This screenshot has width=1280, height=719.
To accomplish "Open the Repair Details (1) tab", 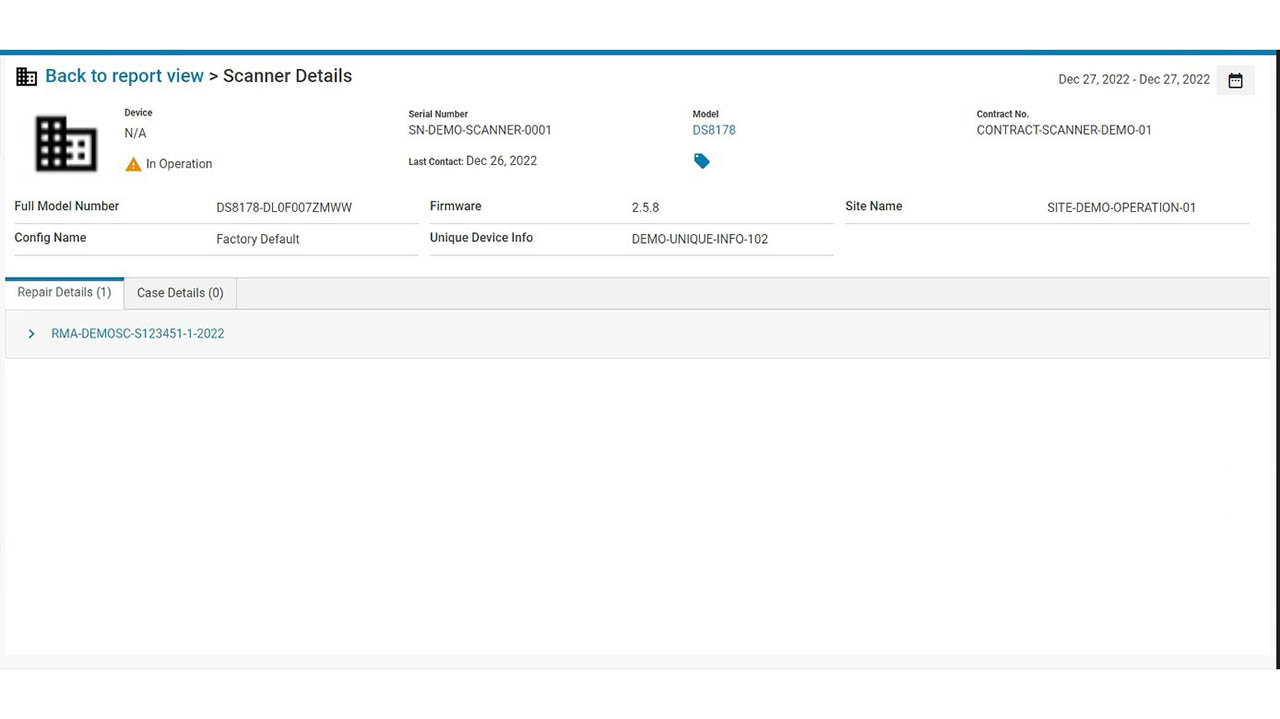I will click(x=64, y=293).
